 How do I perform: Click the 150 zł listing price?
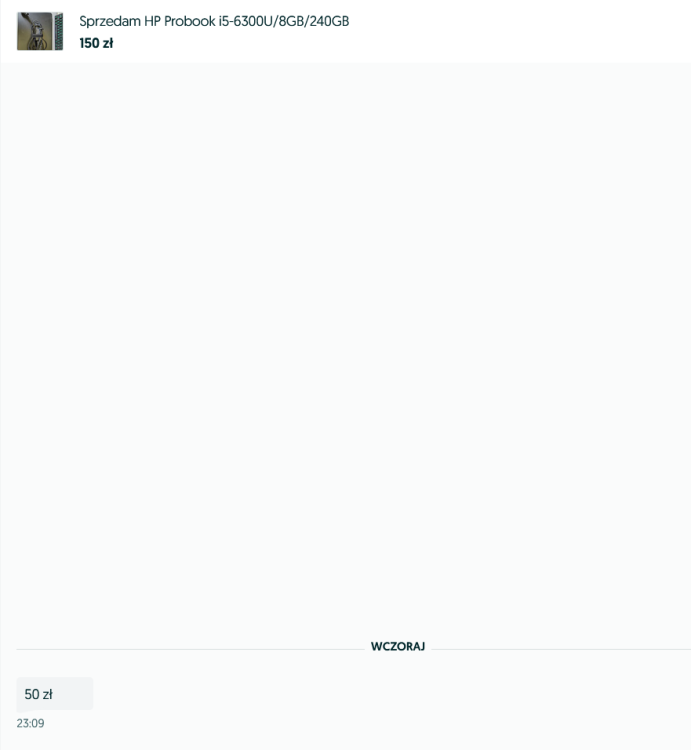[96, 43]
